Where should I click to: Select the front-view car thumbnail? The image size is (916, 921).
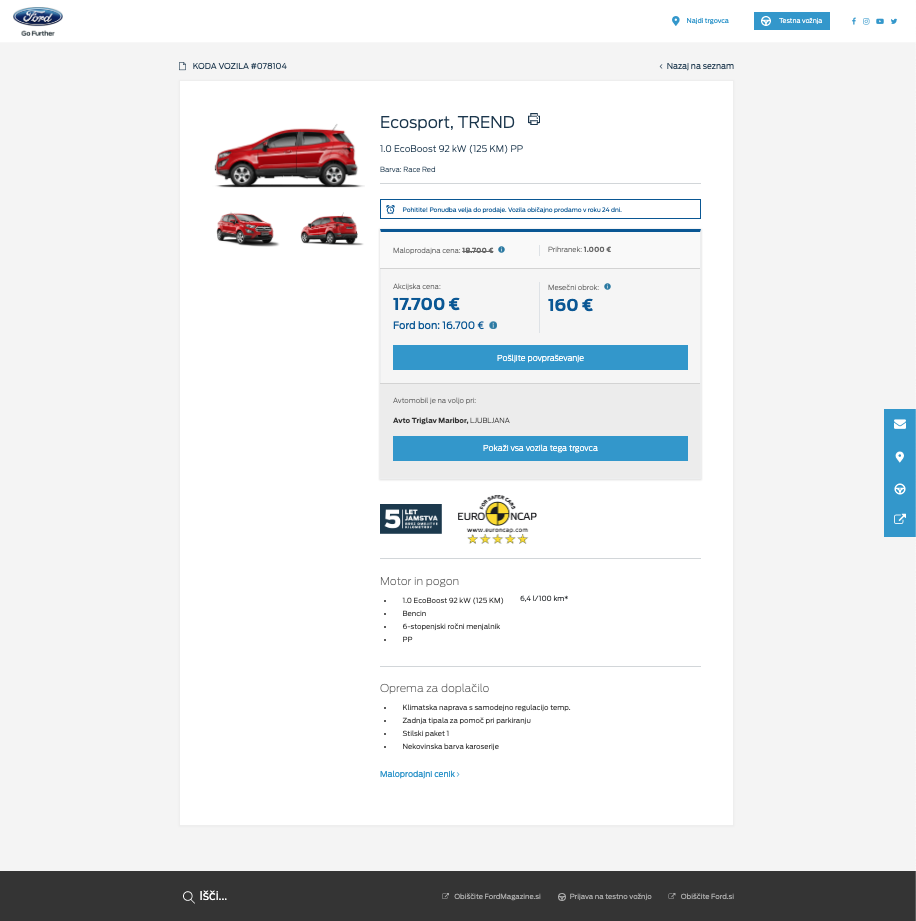(246, 228)
